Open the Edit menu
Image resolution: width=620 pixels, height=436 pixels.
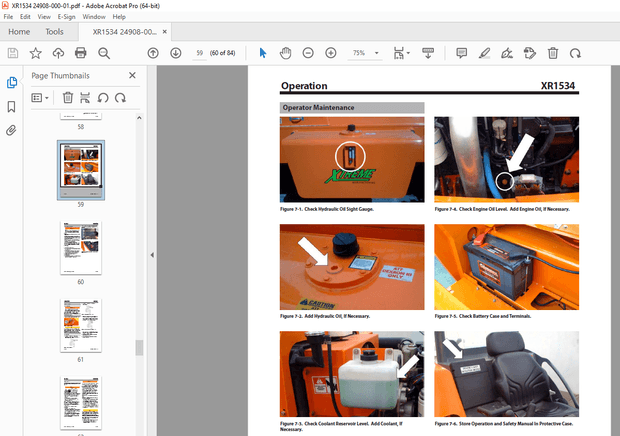(x=25, y=17)
